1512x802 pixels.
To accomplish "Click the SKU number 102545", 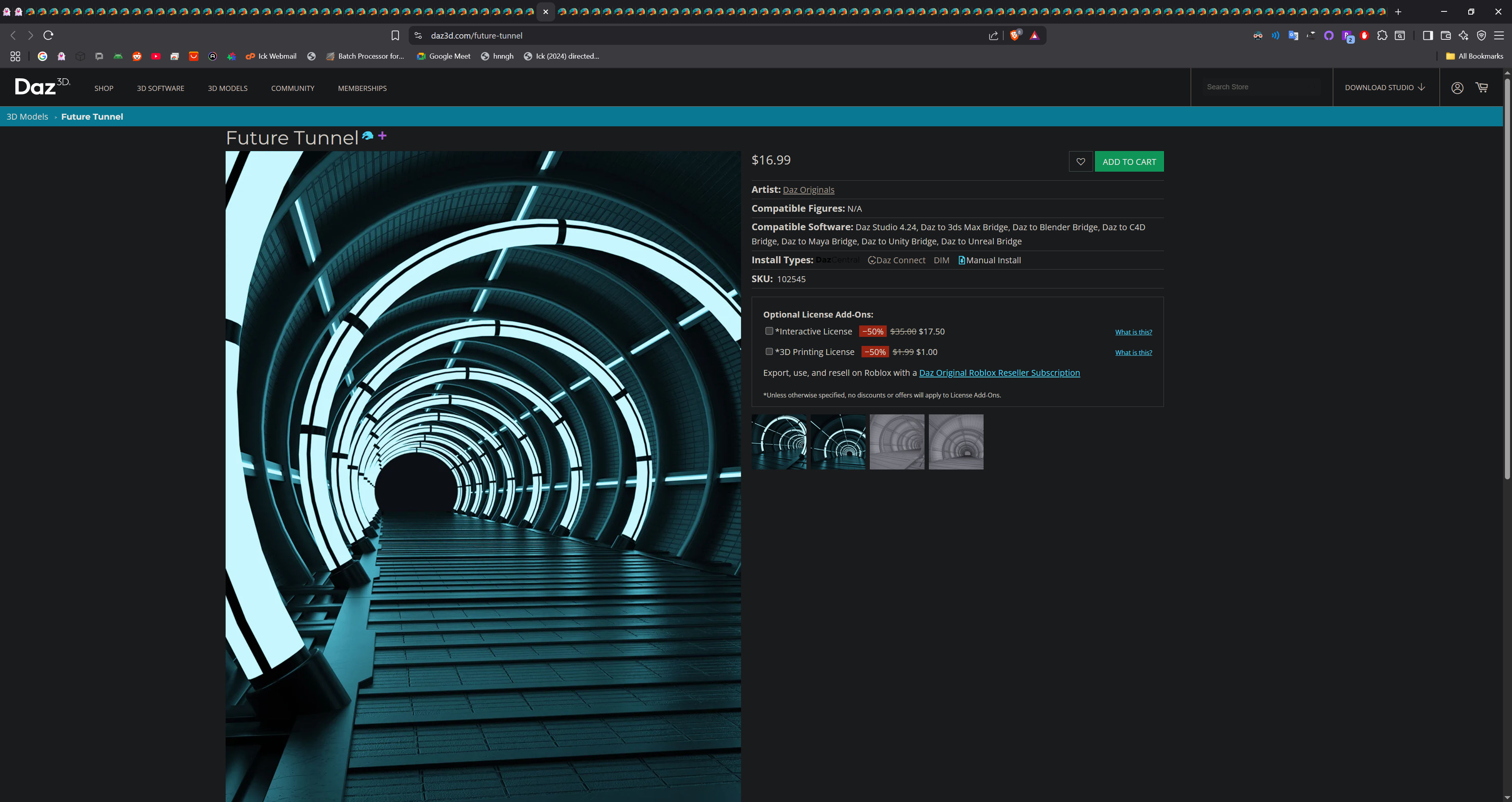I will [791, 279].
